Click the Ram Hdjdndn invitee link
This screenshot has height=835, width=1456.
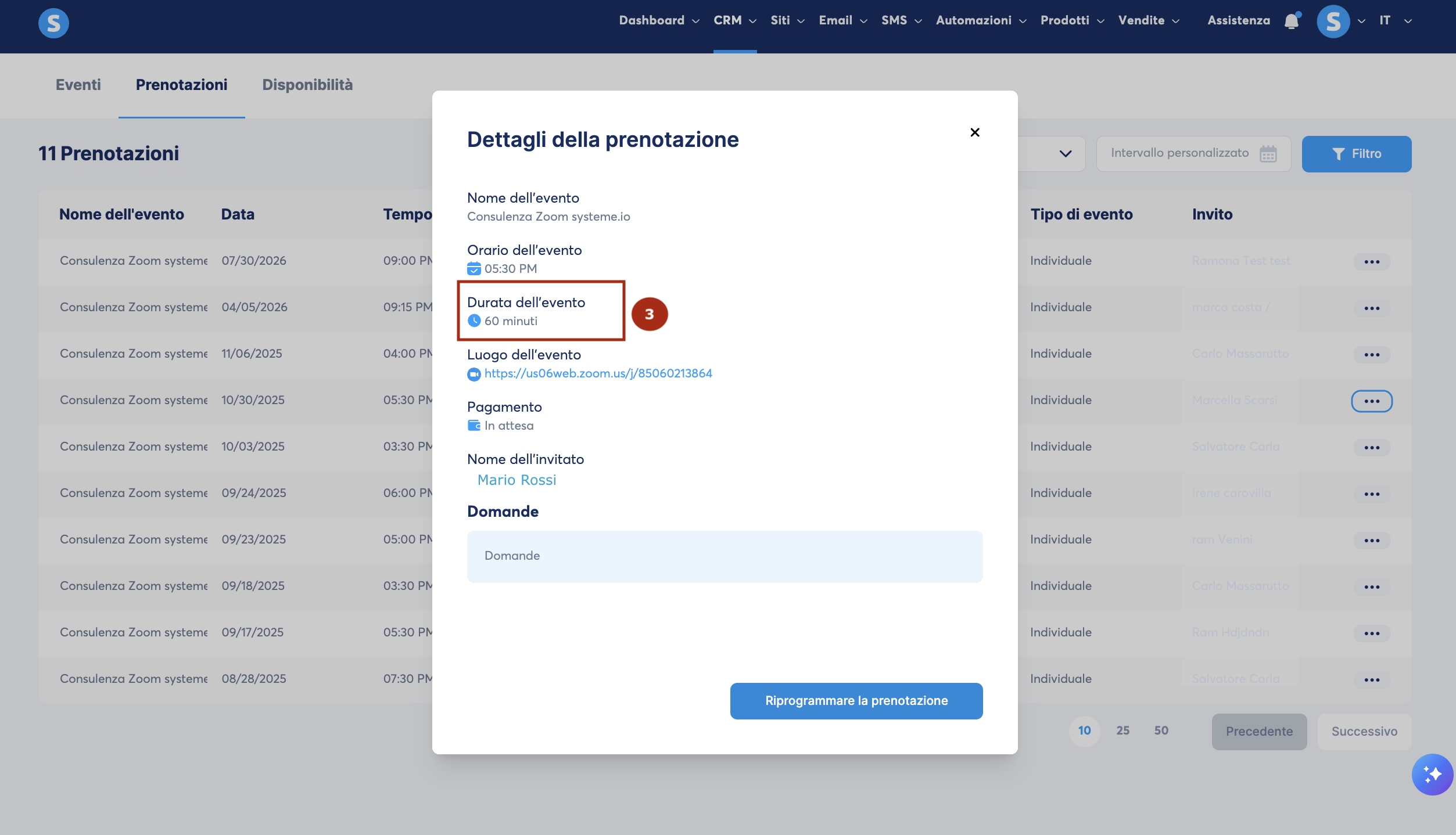[1230, 632]
